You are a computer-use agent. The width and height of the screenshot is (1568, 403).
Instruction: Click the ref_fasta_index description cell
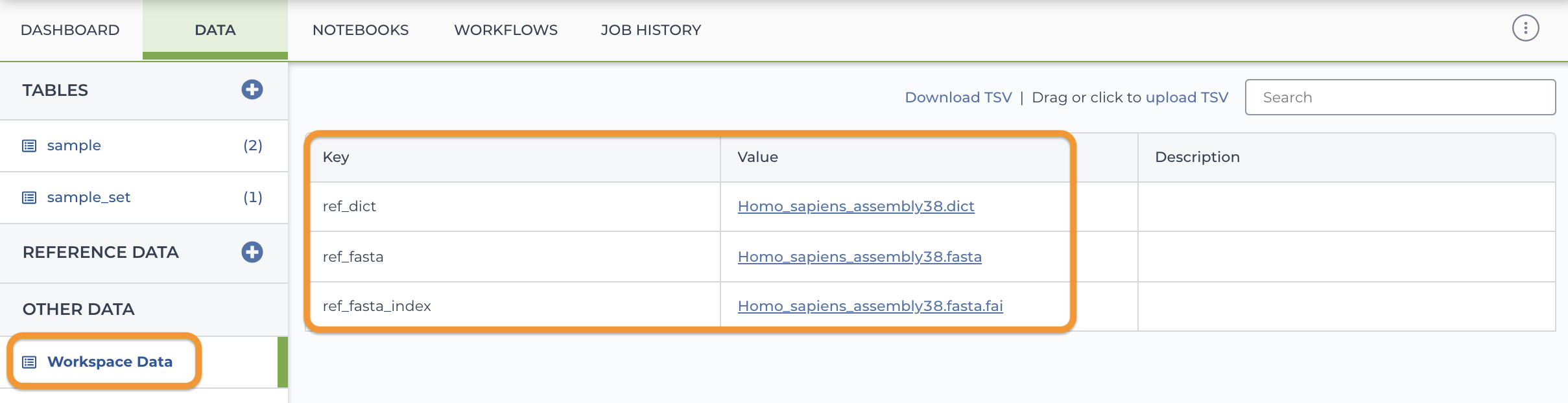[x=1346, y=306]
